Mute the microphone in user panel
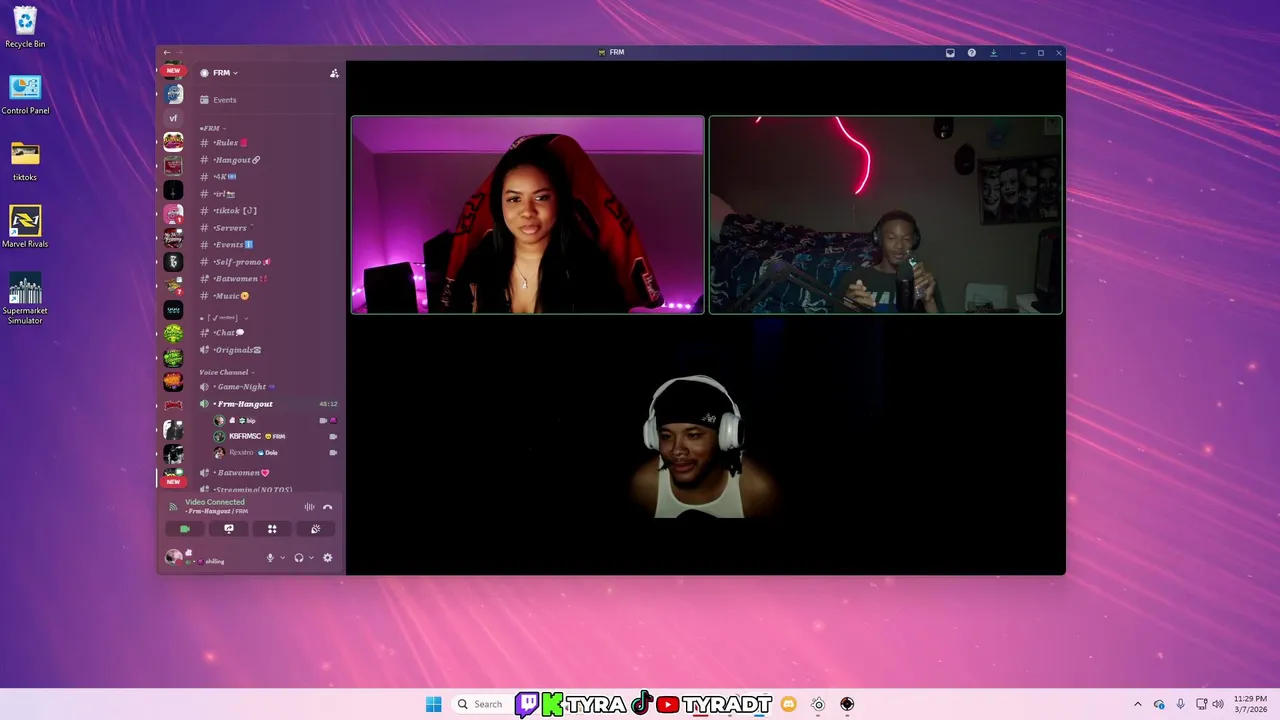The height and width of the screenshot is (720, 1280). pyautogui.click(x=270, y=558)
